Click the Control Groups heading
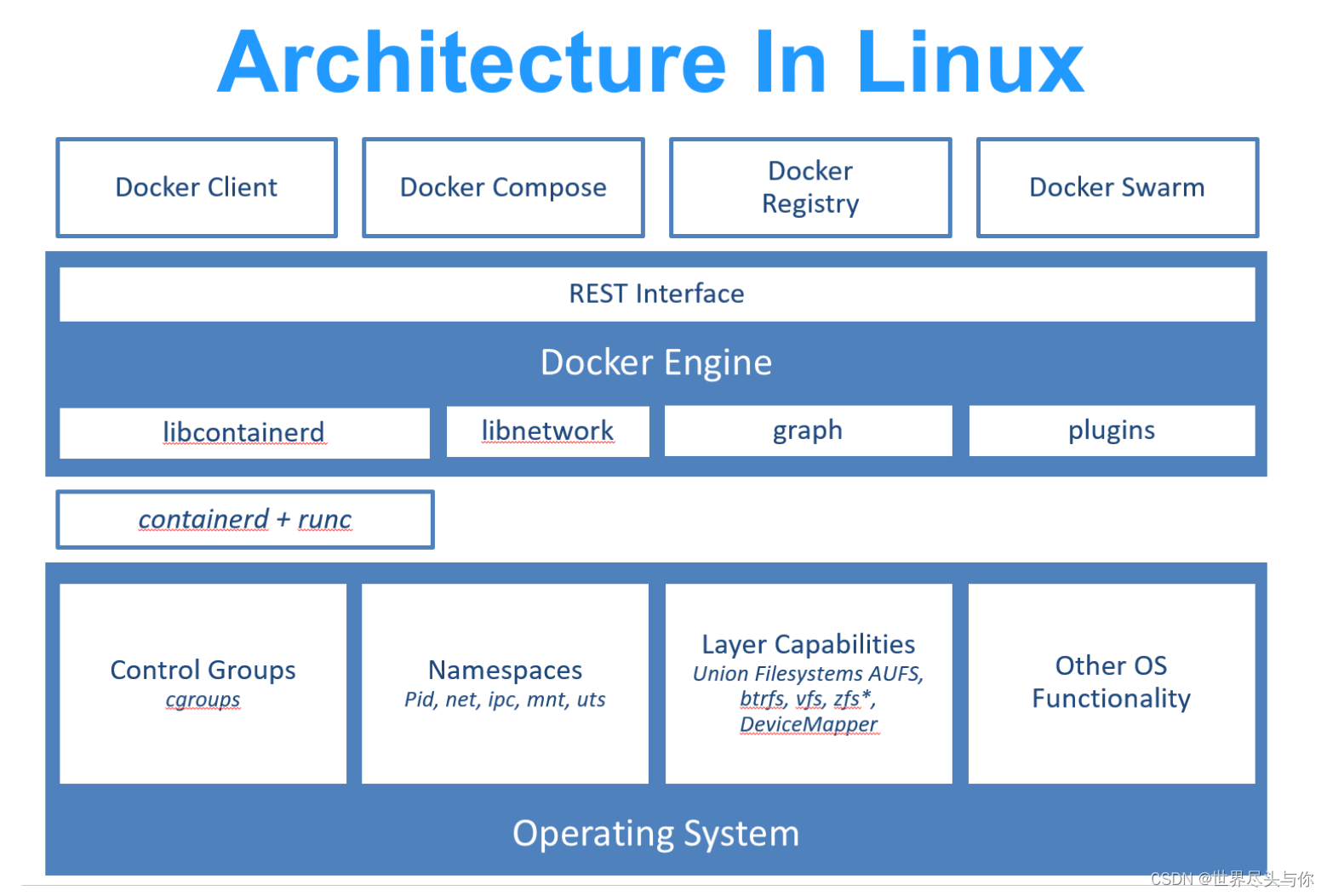 coord(203,670)
